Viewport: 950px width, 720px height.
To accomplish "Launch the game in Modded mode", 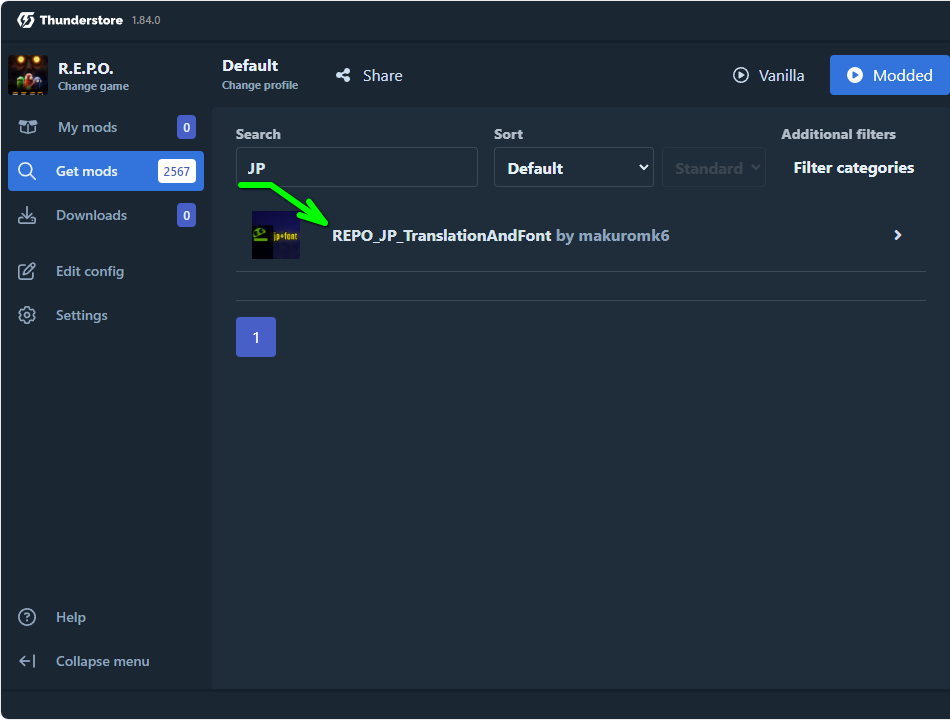I will point(889,75).
